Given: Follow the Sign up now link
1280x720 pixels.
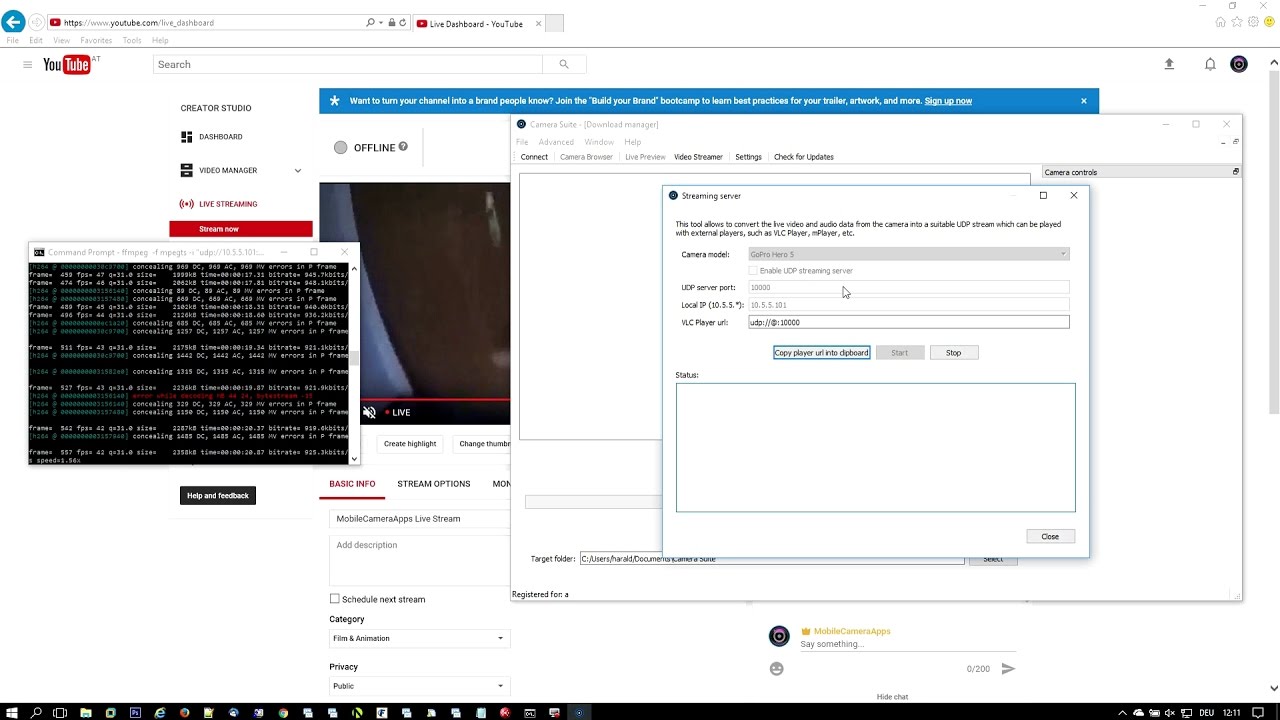Looking at the screenshot, I should 948,101.
